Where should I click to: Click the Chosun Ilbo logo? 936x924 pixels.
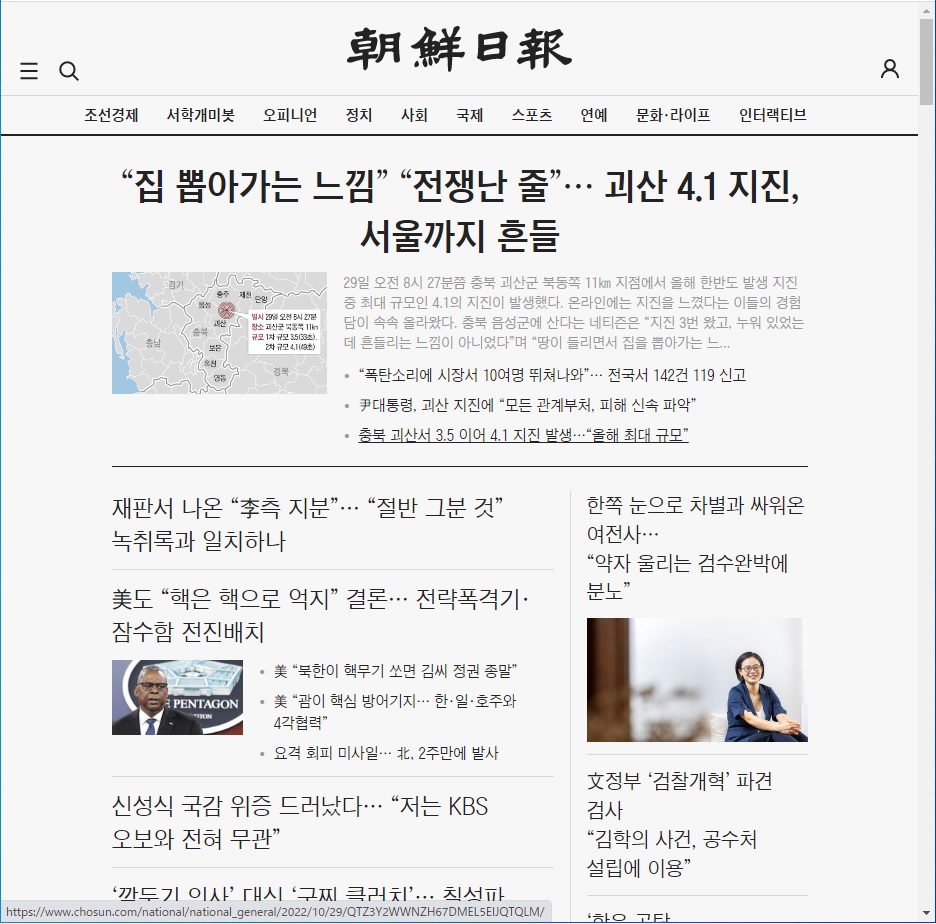tap(459, 49)
